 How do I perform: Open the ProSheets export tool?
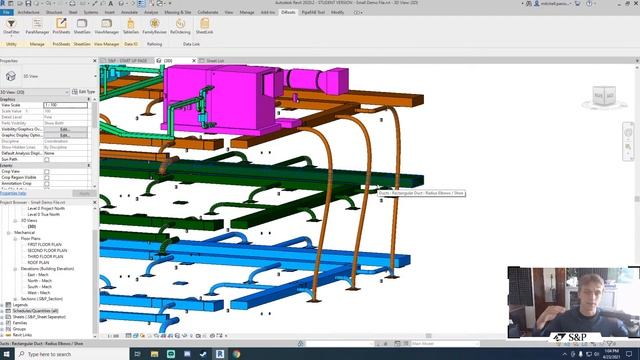61,26
